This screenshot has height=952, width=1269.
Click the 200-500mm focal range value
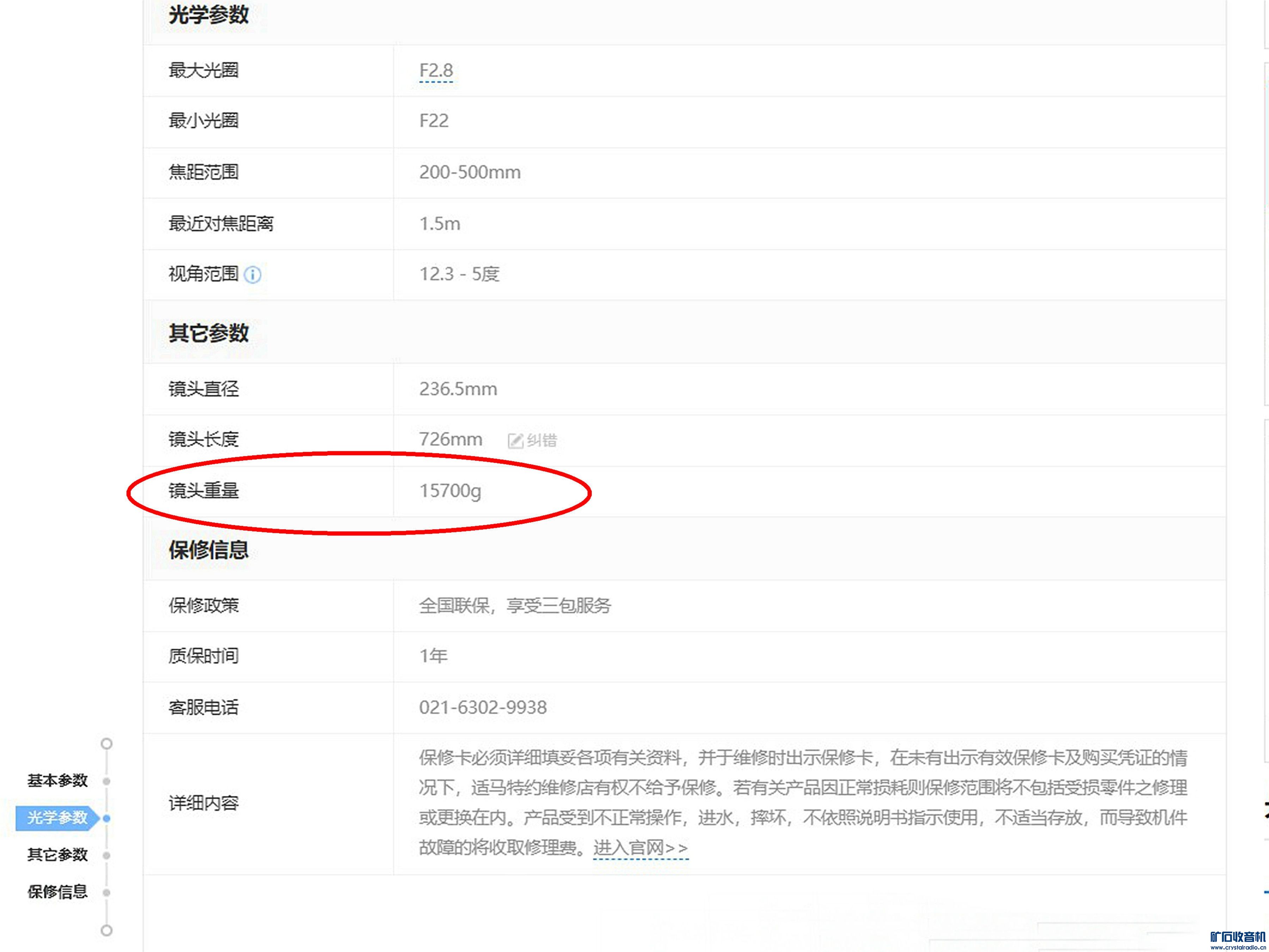tap(470, 172)
